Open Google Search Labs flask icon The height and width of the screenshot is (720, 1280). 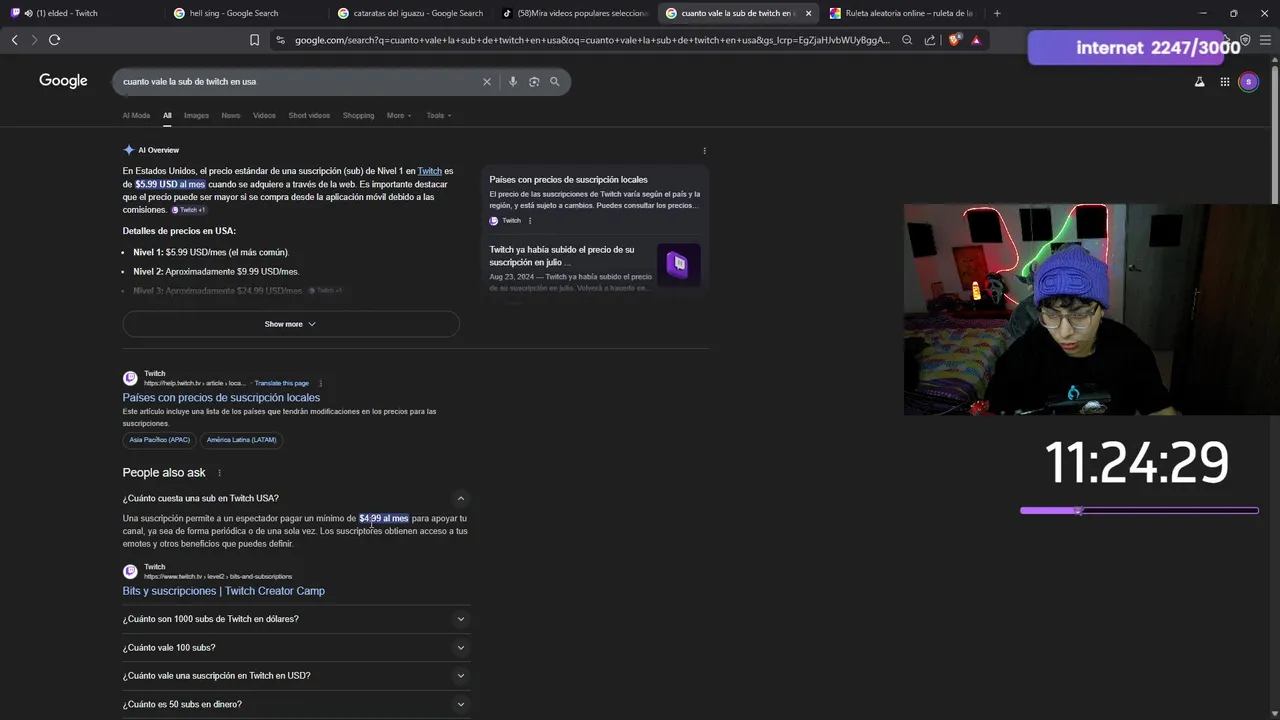point(1200,82)
